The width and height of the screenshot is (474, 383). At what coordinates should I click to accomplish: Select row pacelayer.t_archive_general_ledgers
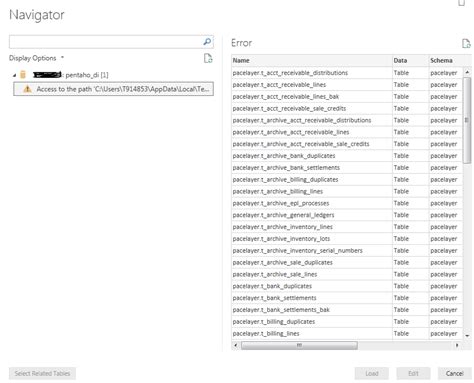[x=347, y=215]
